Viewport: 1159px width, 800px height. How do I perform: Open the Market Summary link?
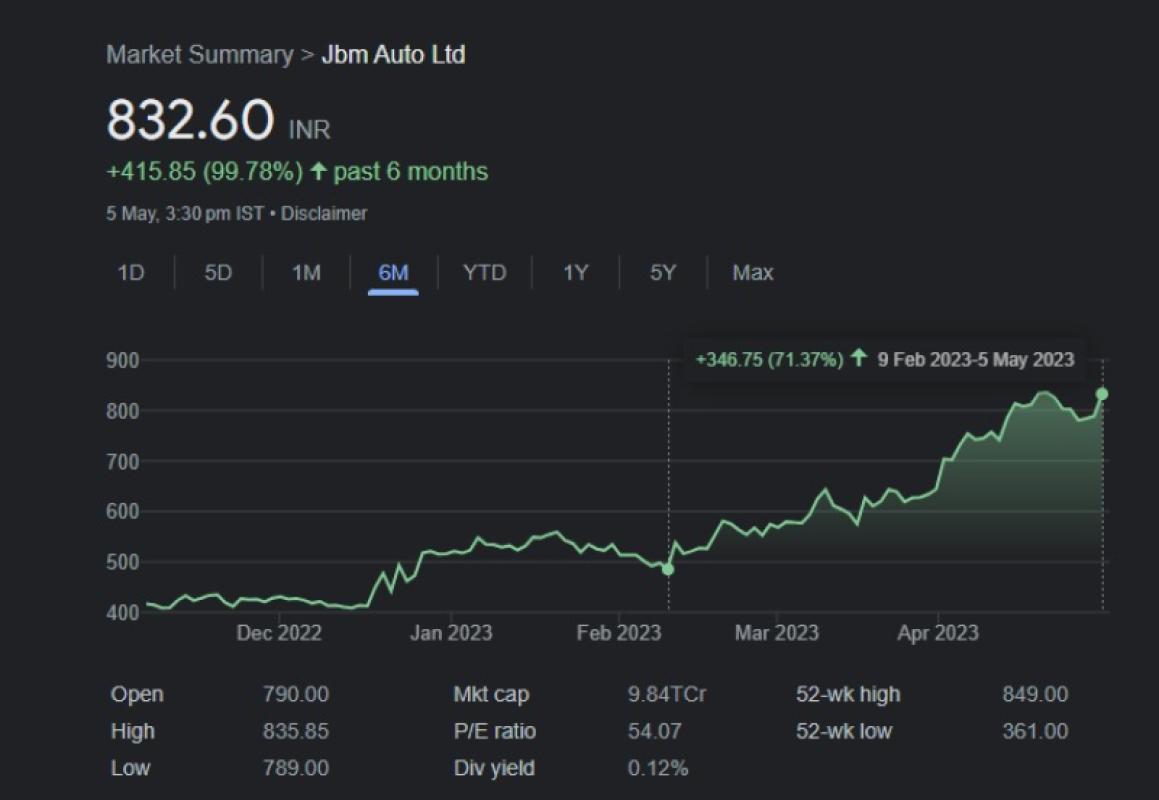click(x=200, y=55)
